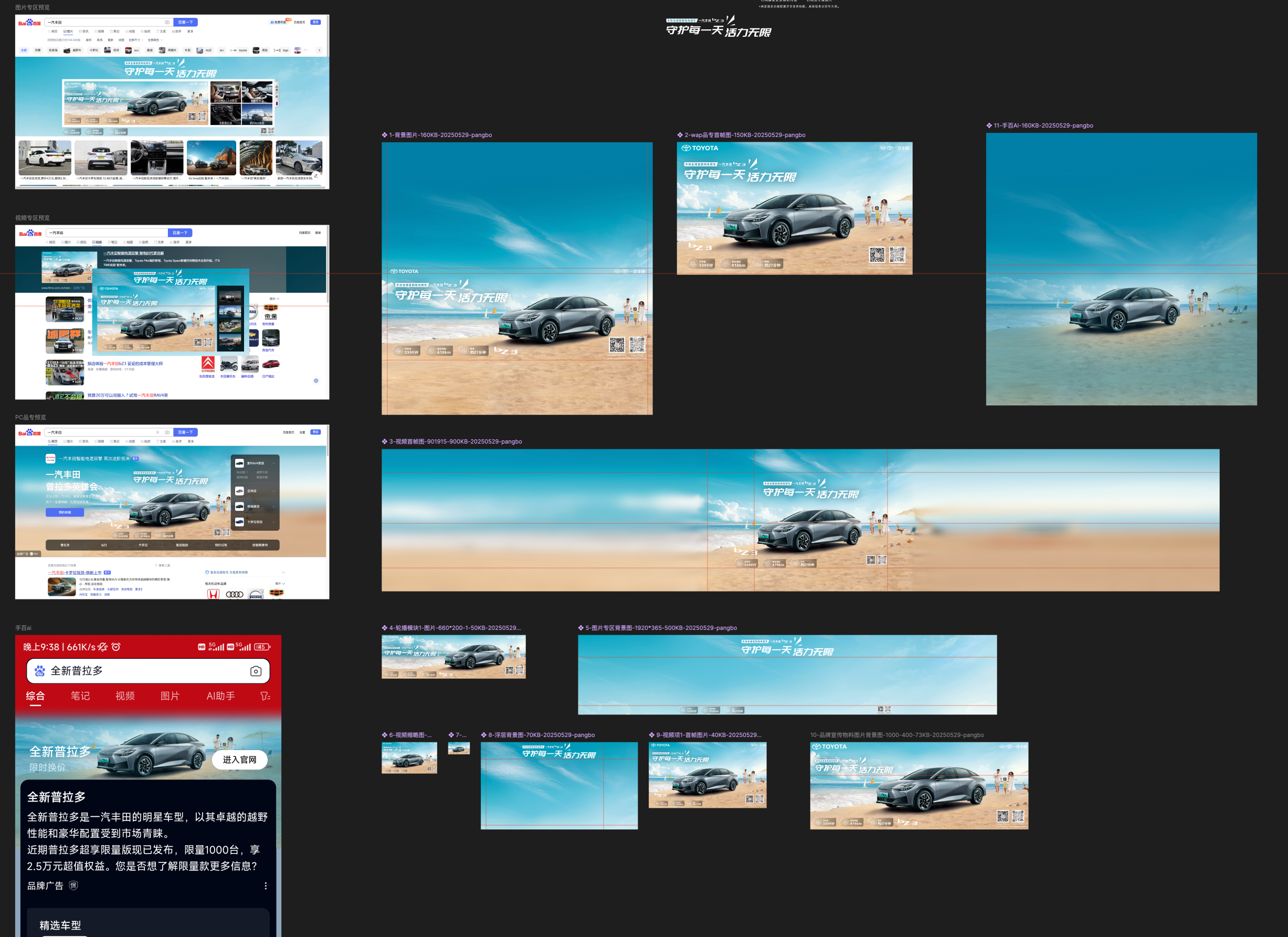Image resolution: width=1288 pixels, height=937 pixels.
Task: Expand 格瑞维亚 item in PC品专 panel
Action: [x=274, y=507]
